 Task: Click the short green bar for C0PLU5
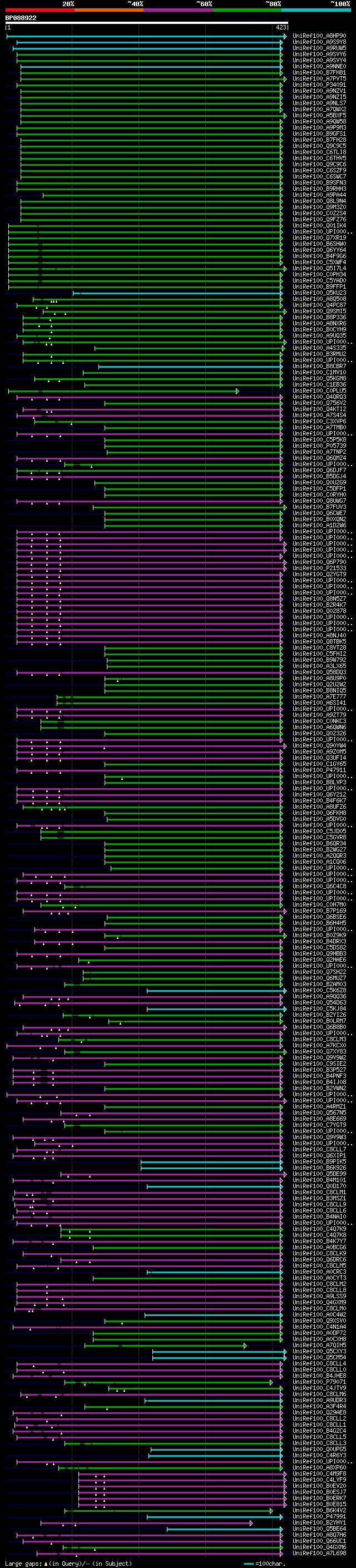[123, 391]
